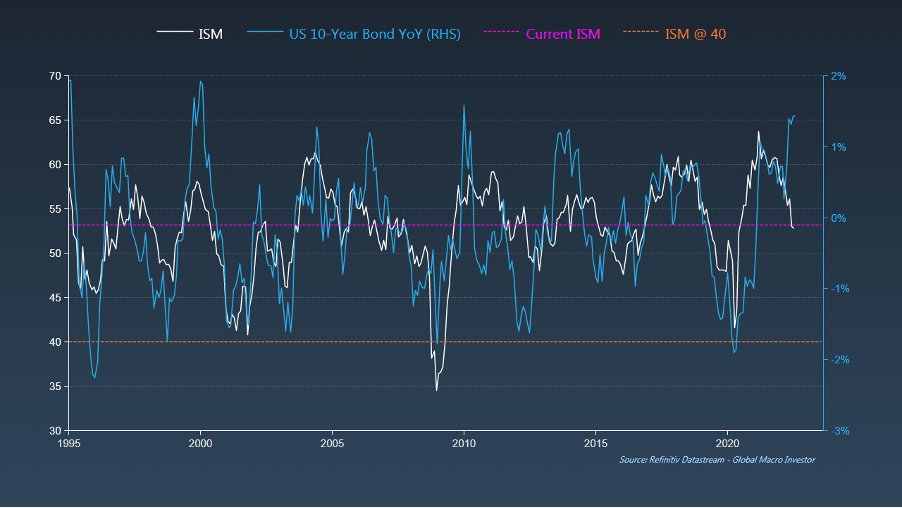The height and width of the screenshot is (508, 902).
Task: Click the 1995 x-axis year label
Action: [x=69, y=442]
